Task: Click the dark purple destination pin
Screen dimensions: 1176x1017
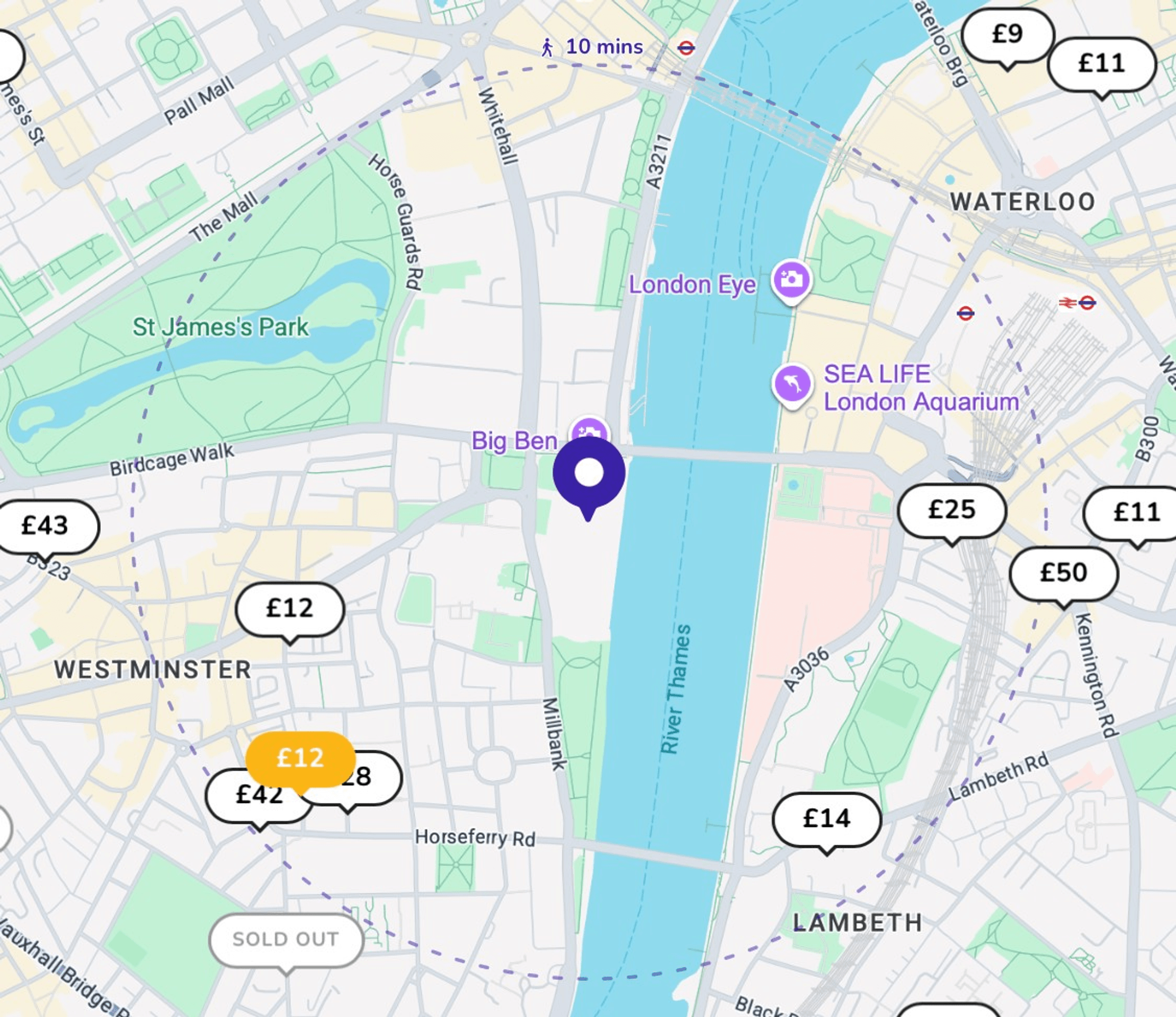Action: 589,478
